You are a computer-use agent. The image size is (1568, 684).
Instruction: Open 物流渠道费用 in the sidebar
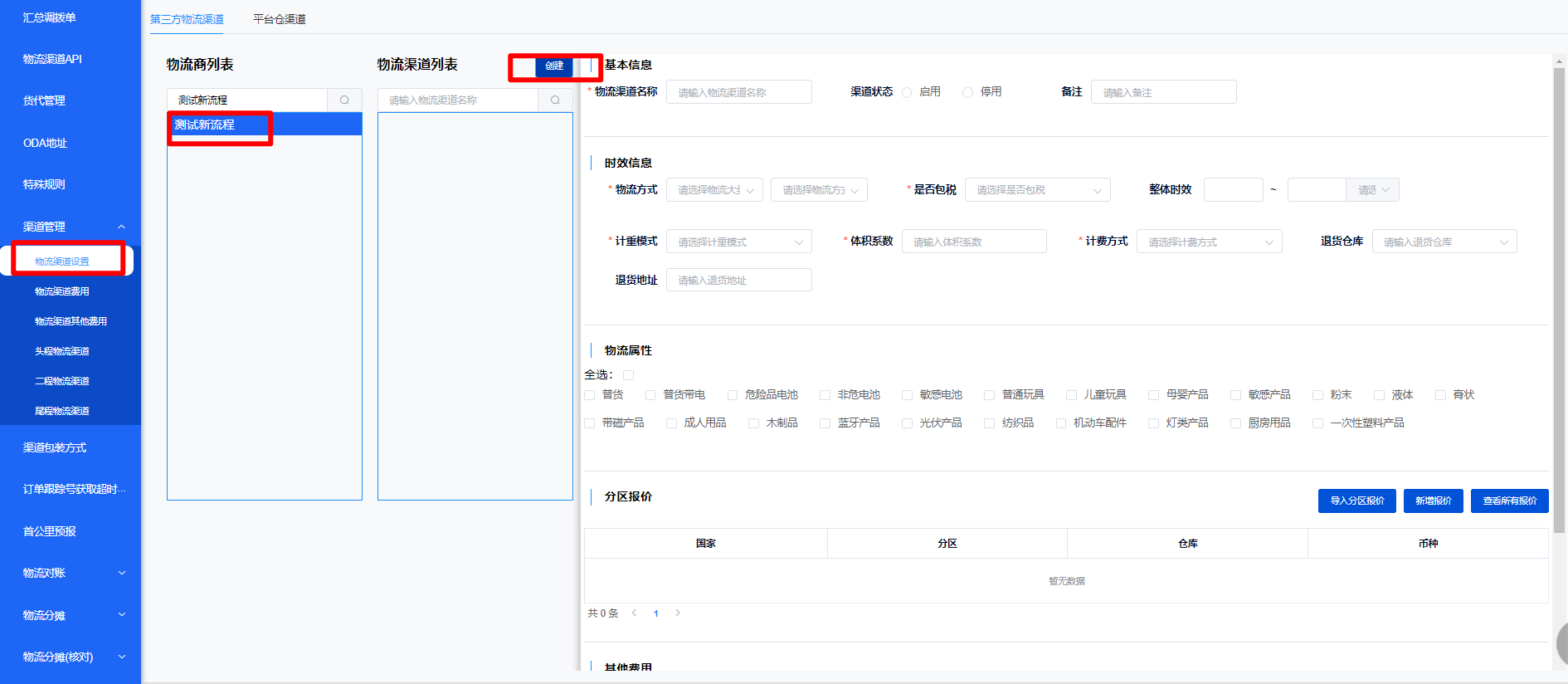[x=62, y=291]
